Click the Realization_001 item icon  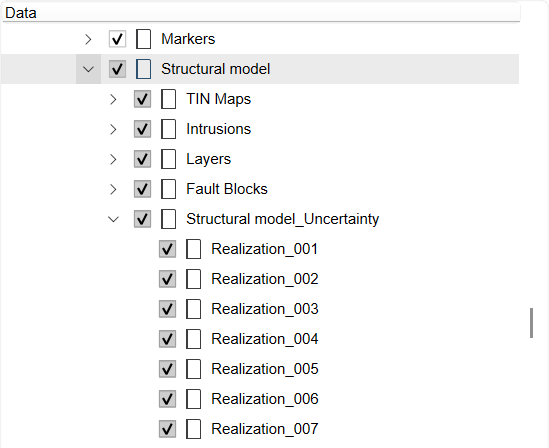194,249
